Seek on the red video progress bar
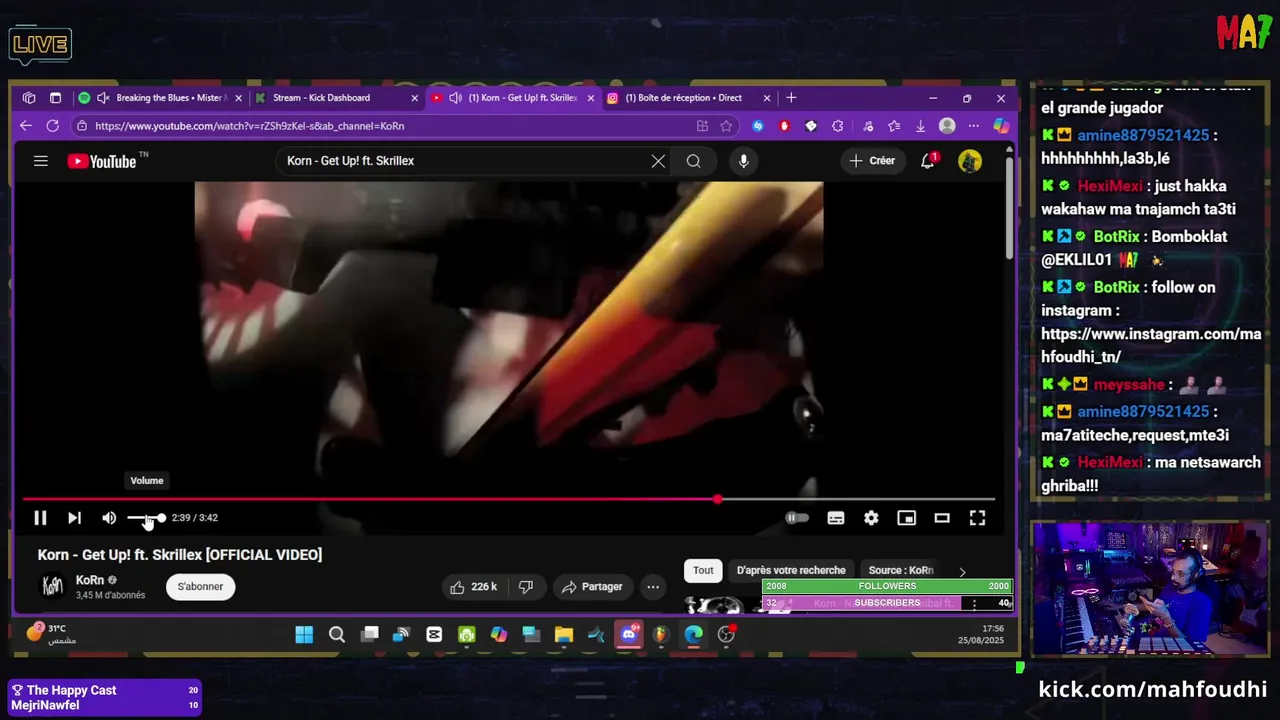The width and height of the screenshot is (1280, 720). [508, 499]
